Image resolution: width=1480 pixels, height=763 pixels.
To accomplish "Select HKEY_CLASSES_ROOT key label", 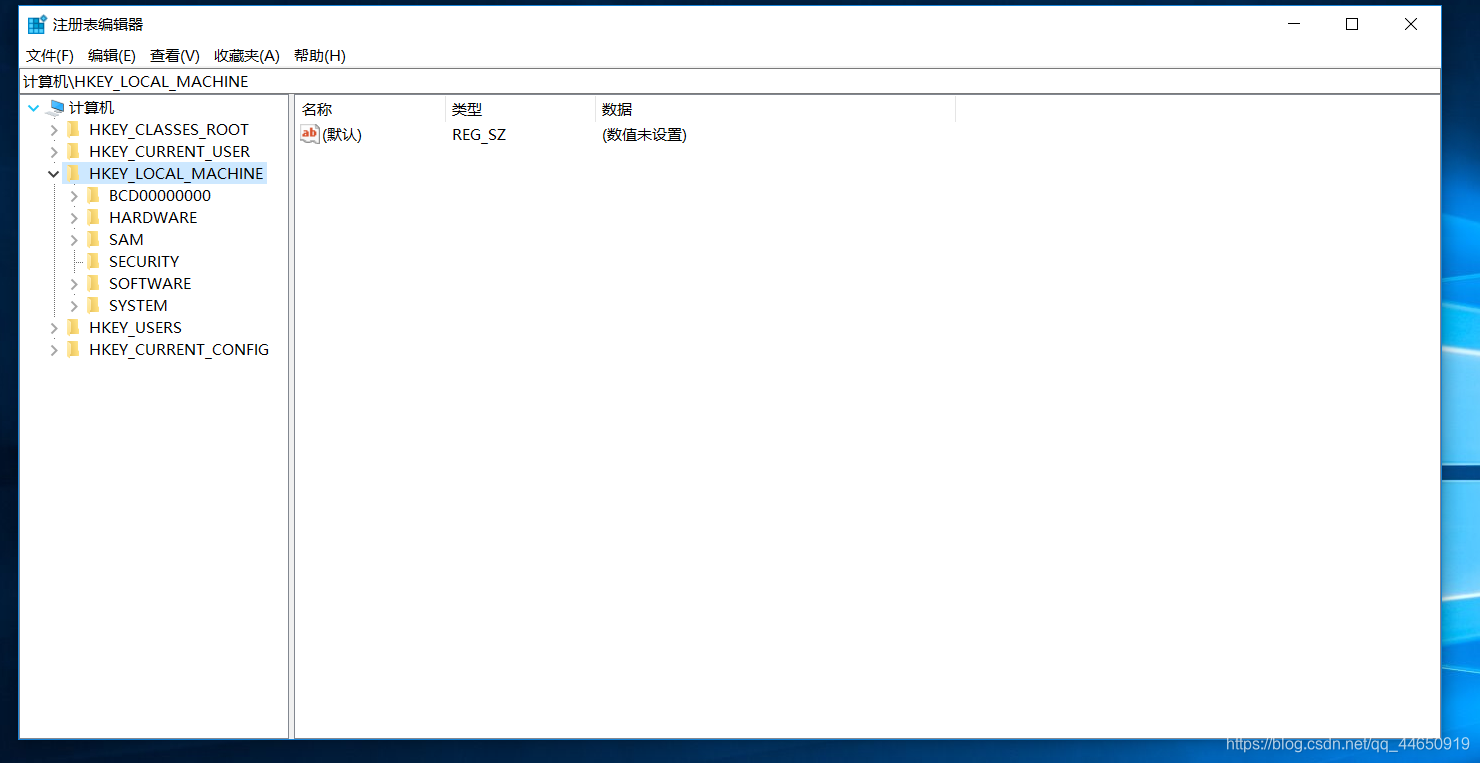I will (x=169, y=130).
